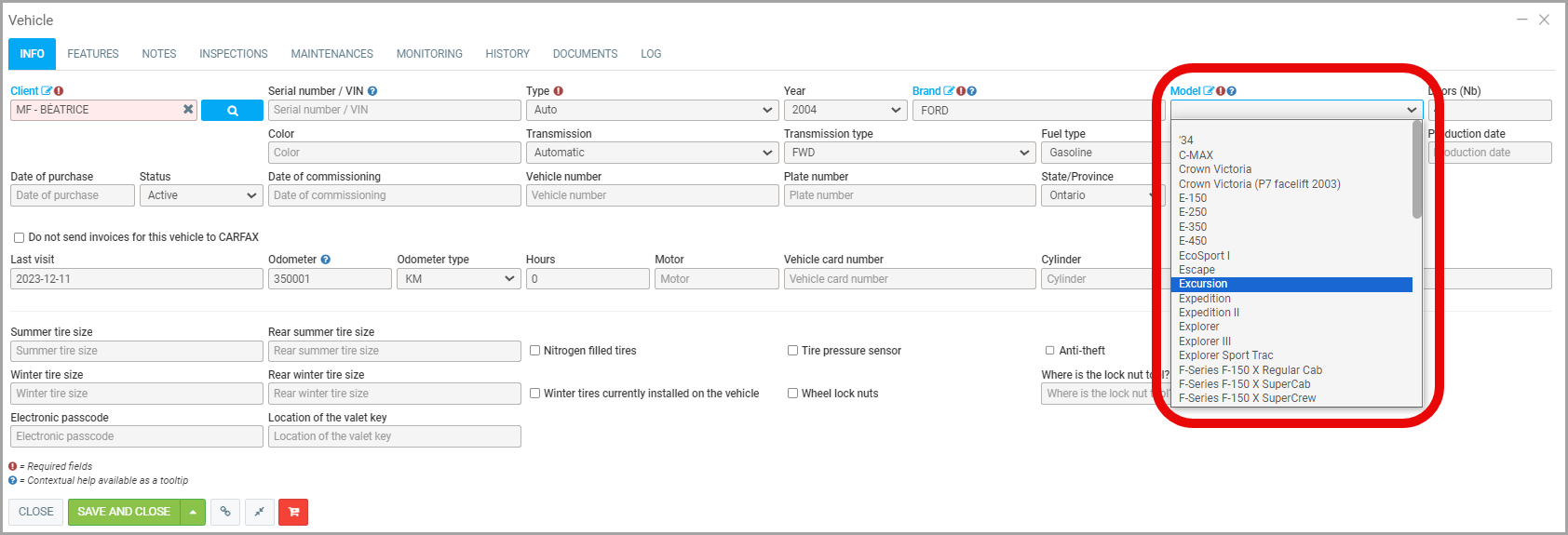Click the compress arrows icon button
This screenshot has height=535, width=1568.
[x=260, y=512]
